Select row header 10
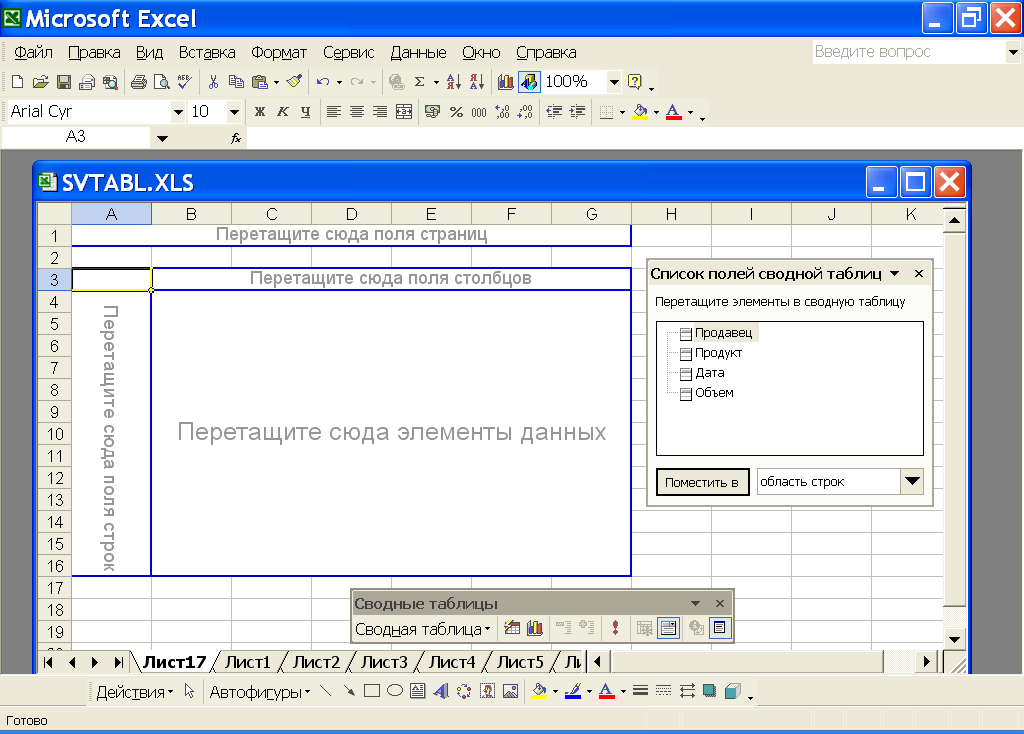Viewport: 1024px width, 734px height. pyautogui.click(x=55, y=434)
